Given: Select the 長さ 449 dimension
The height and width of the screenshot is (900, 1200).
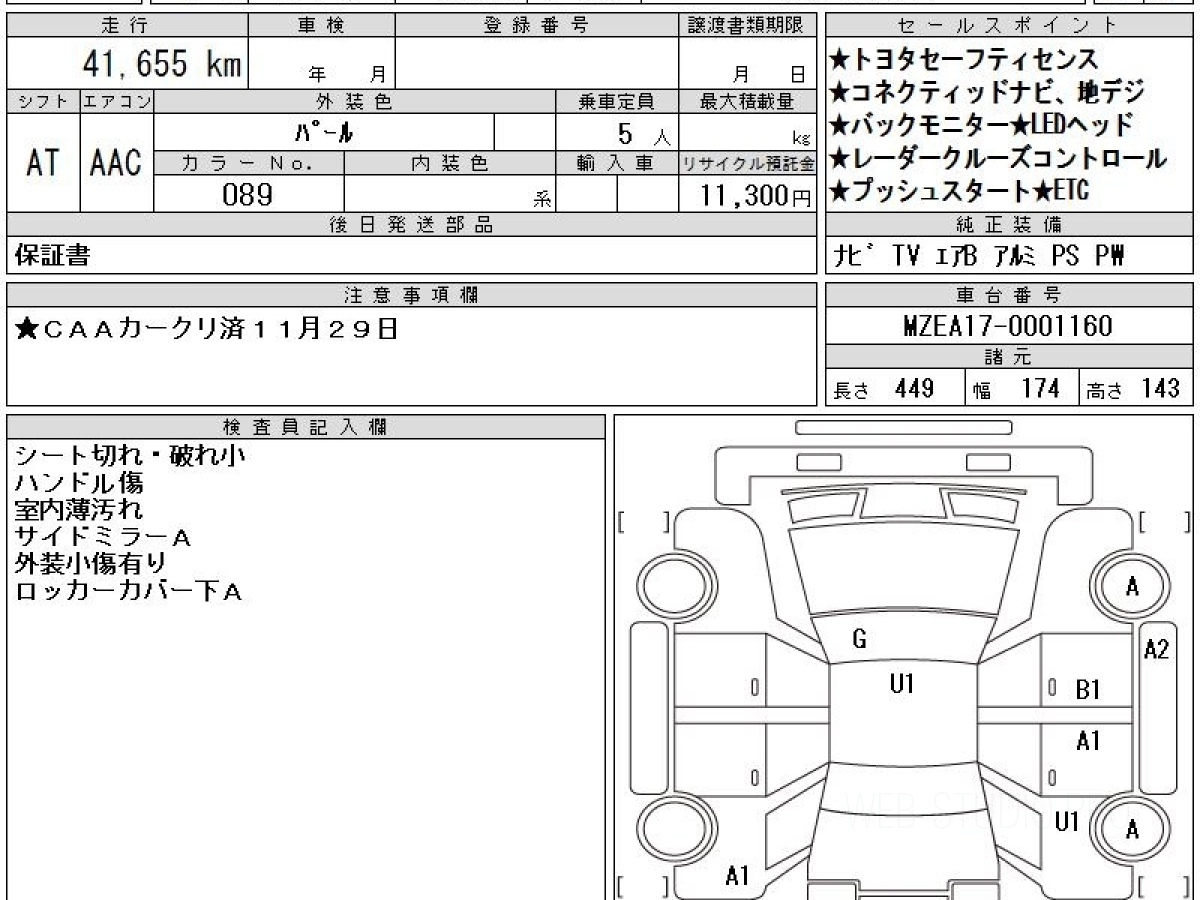Looking at the screenshot, I should [x=884, y=389].
